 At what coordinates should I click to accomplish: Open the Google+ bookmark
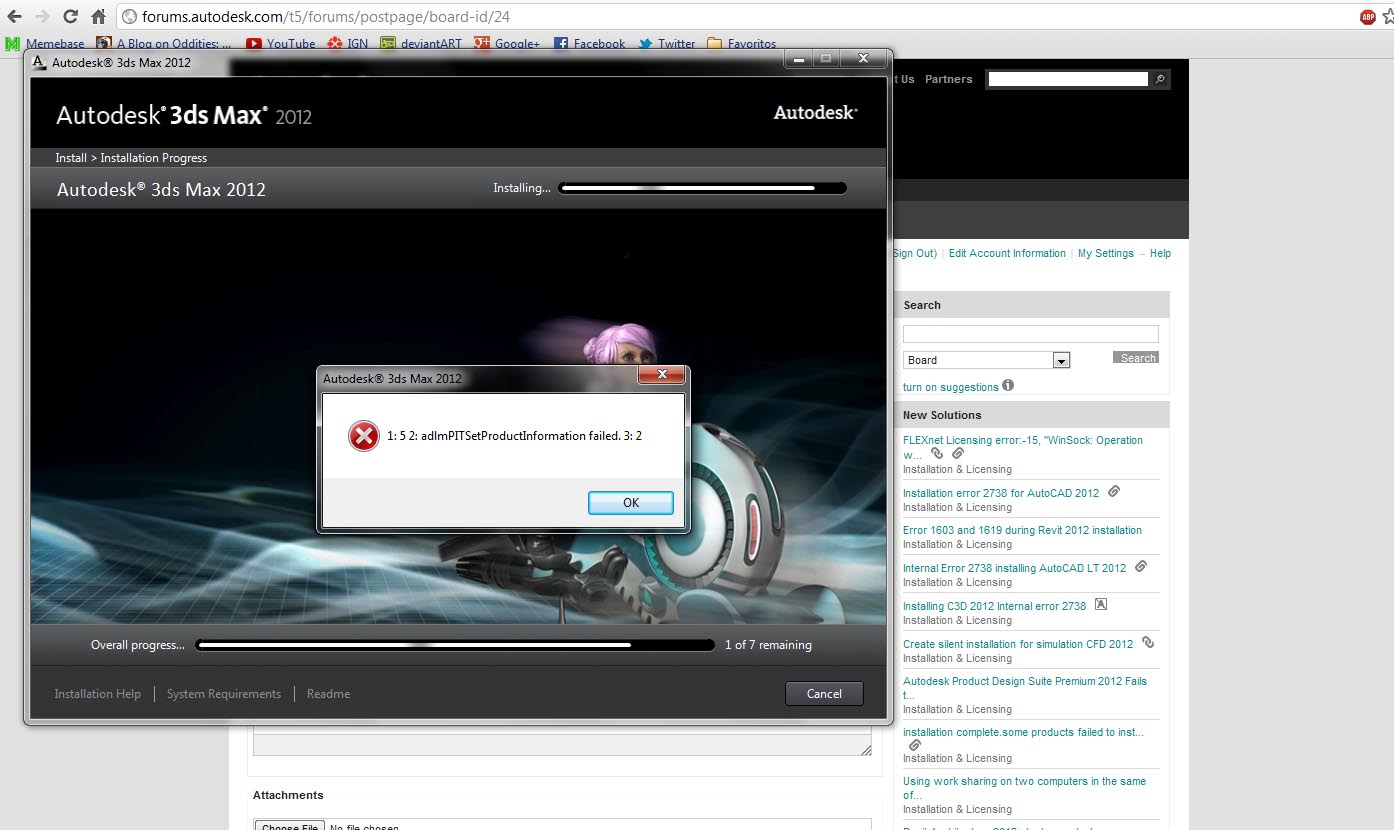[x=507, y=44]
